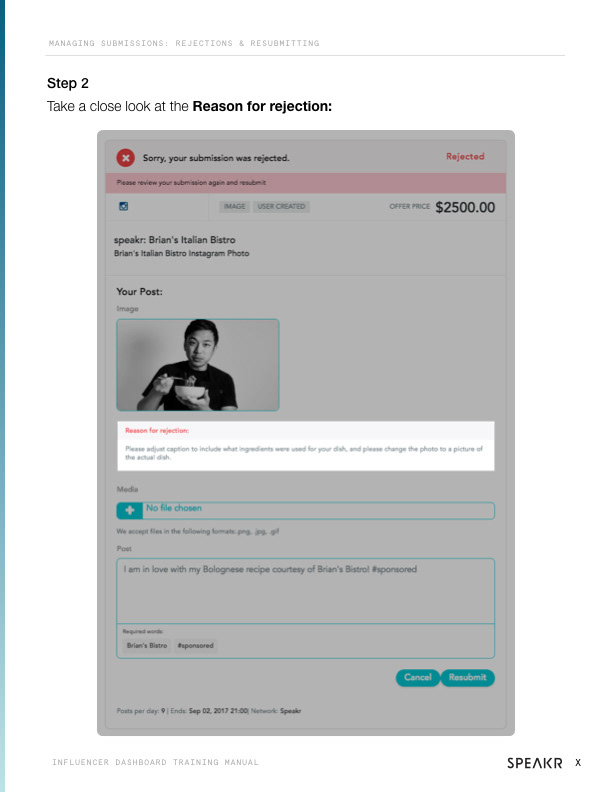Click the #sponsored required word chip
Image resolution: width=612 pixels, height=792 pixels.
click(x=195, y=646)
